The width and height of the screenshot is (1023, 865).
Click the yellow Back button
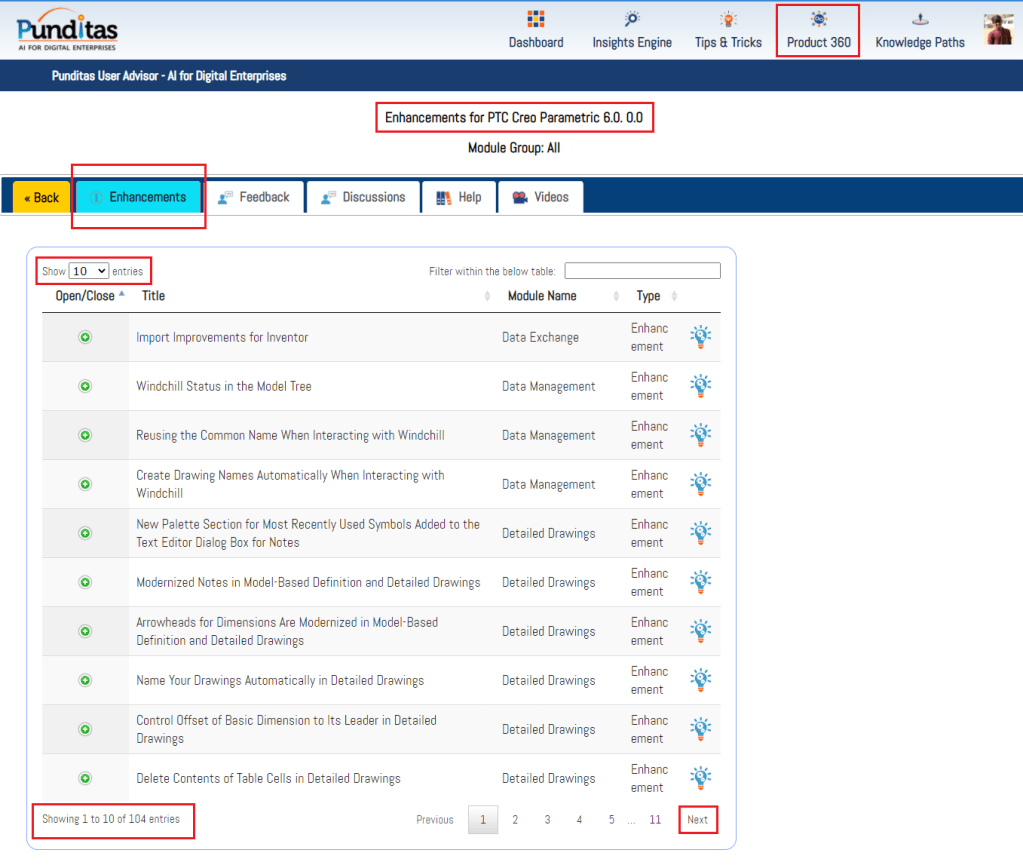point(42,198)
